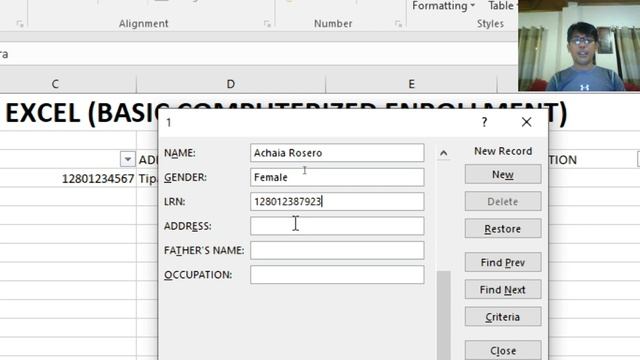Screen dimensions: 640x360
Task: Click the NAME field containing Achaia Rosero
Action: click(337, 153)
